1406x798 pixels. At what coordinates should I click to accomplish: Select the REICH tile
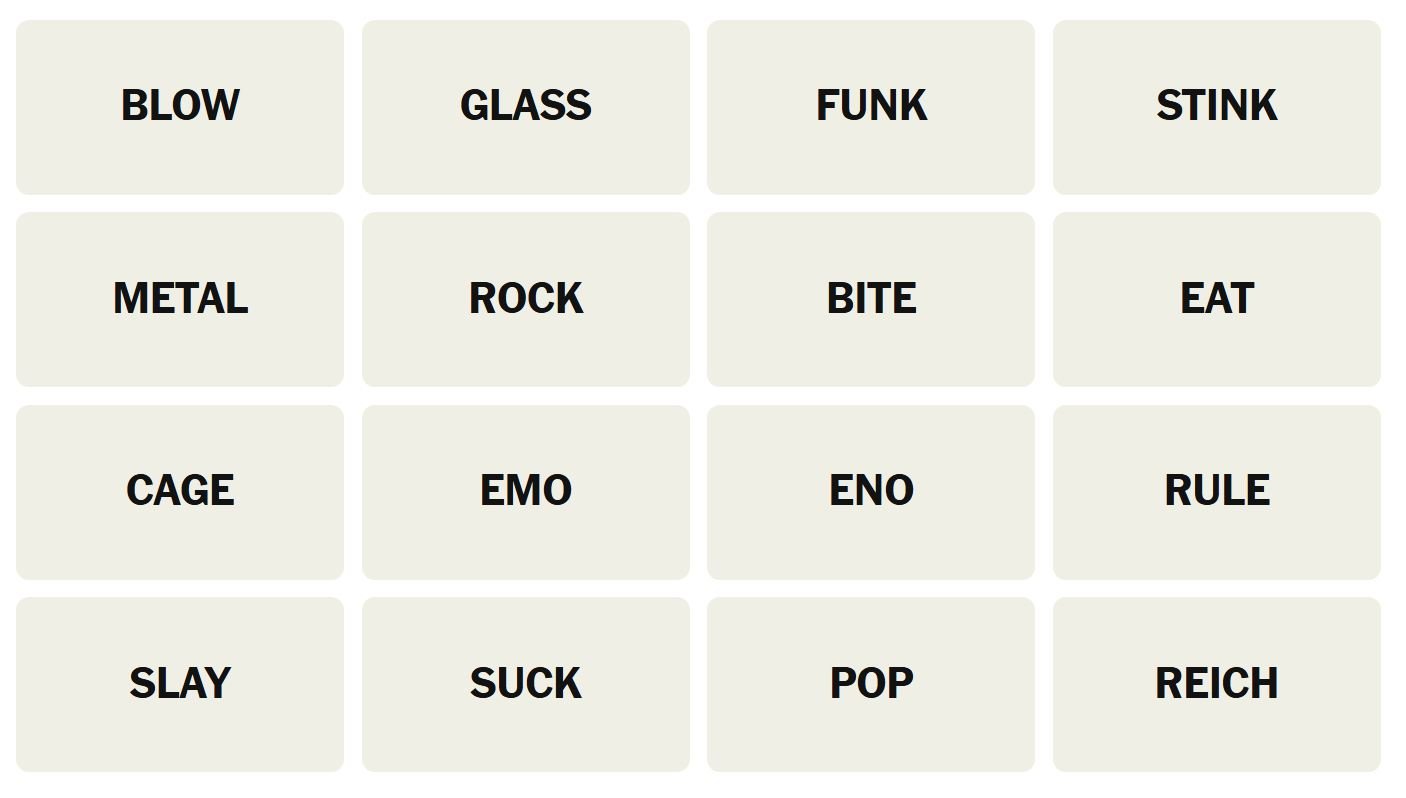pyautogui.click(x=1216, y=684)
